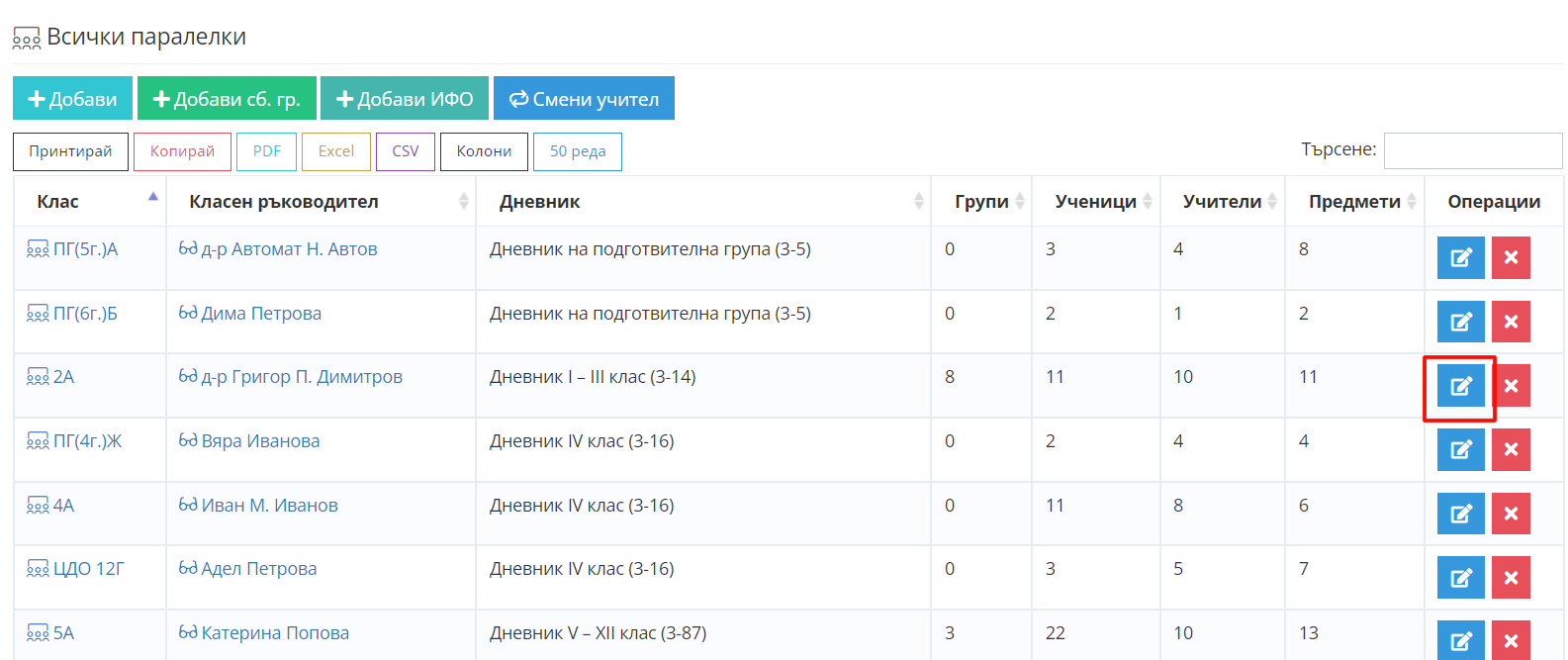1568x660 pixels.
Task: Open the Колони visibility menu
Action: tap(484, 151)
